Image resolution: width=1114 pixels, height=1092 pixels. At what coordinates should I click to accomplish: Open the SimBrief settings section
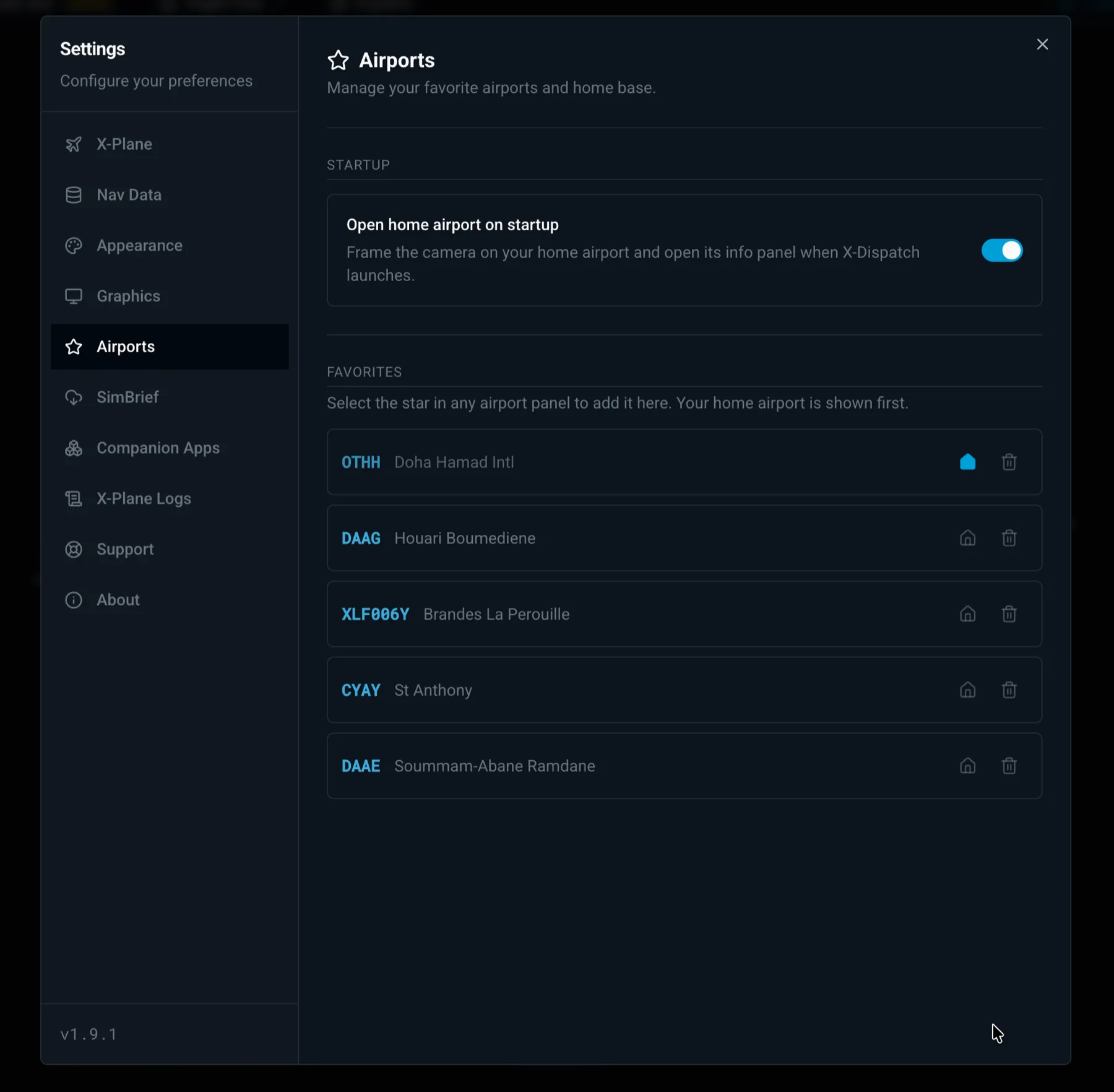(x=170, y=397)
